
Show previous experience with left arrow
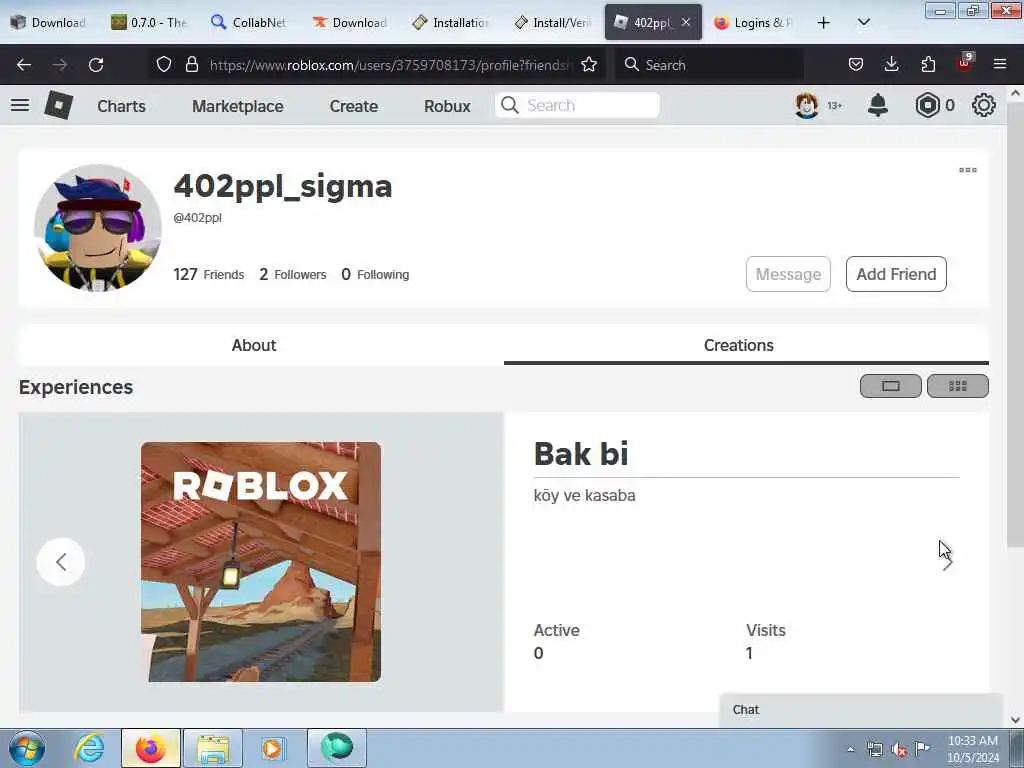[x=61, y=562]
